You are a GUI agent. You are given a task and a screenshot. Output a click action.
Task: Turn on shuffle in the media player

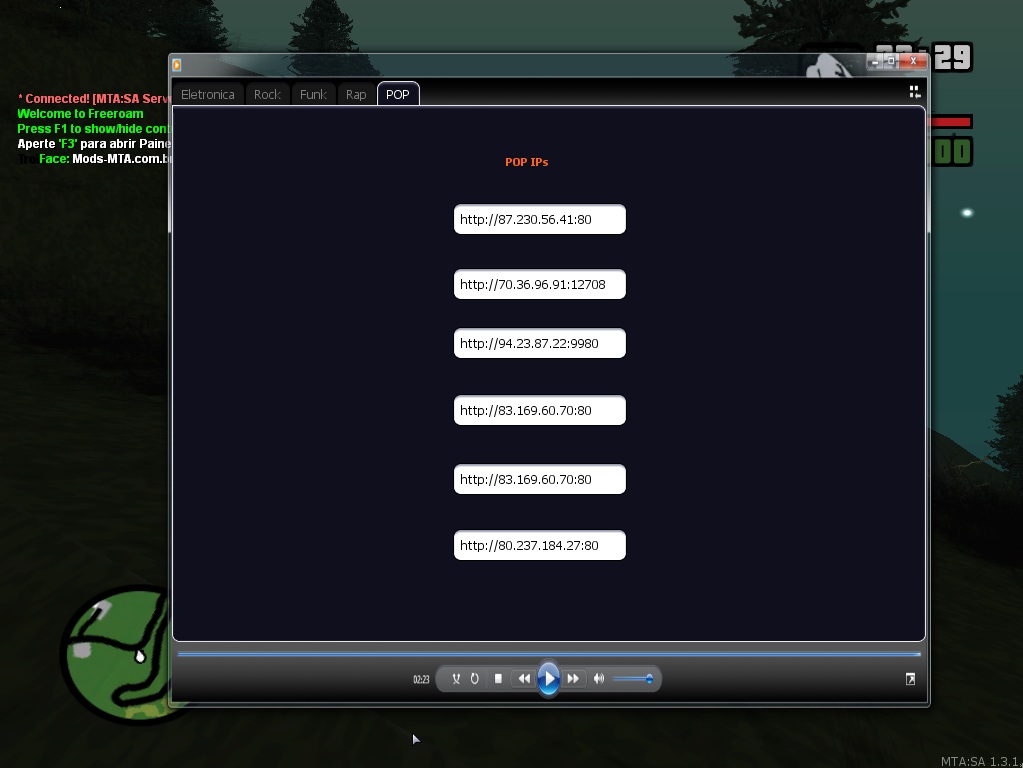456,679
